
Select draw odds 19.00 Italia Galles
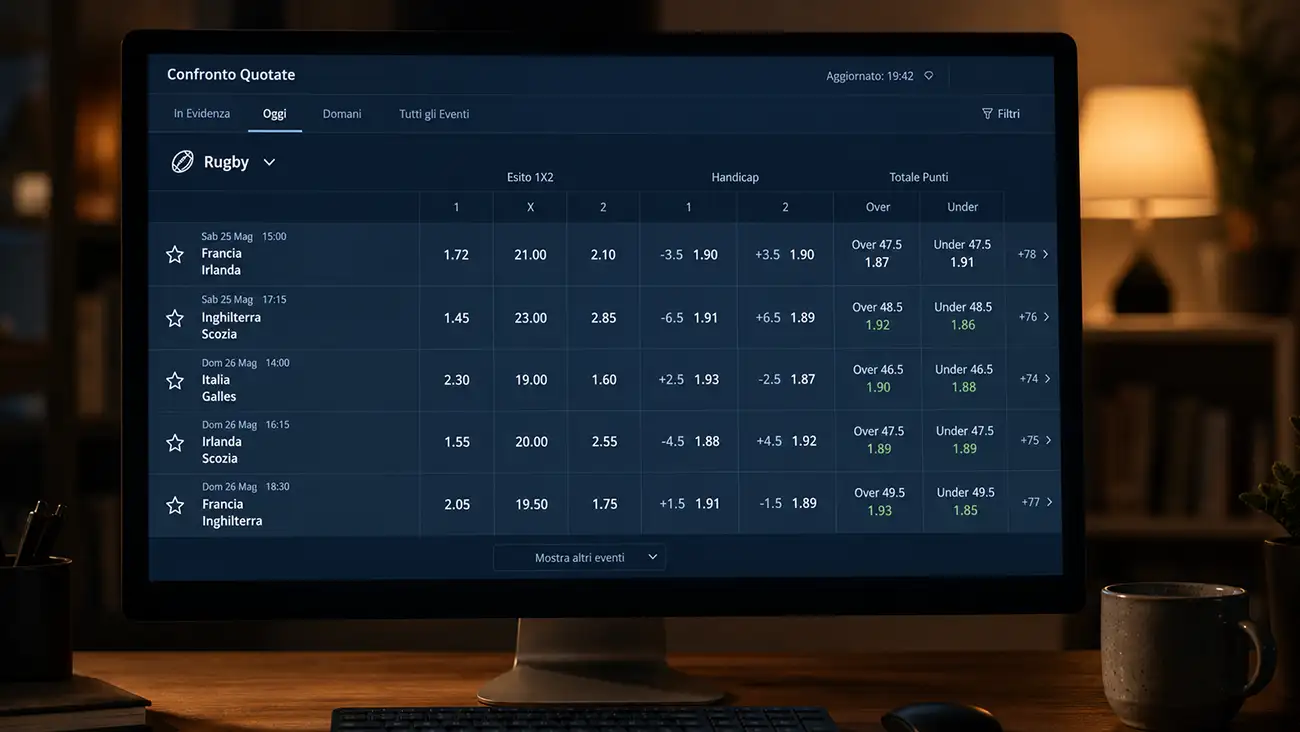[x=531, y=380]
